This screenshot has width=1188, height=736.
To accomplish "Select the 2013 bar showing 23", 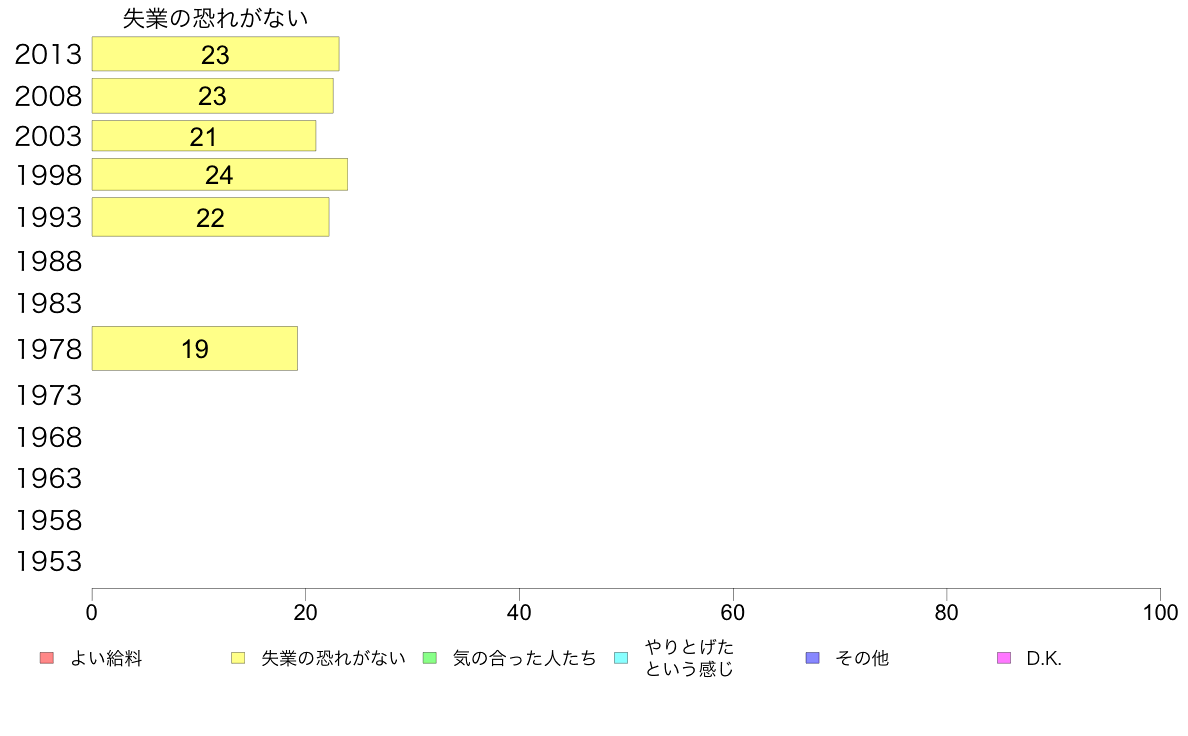I will tap(215, 54).
